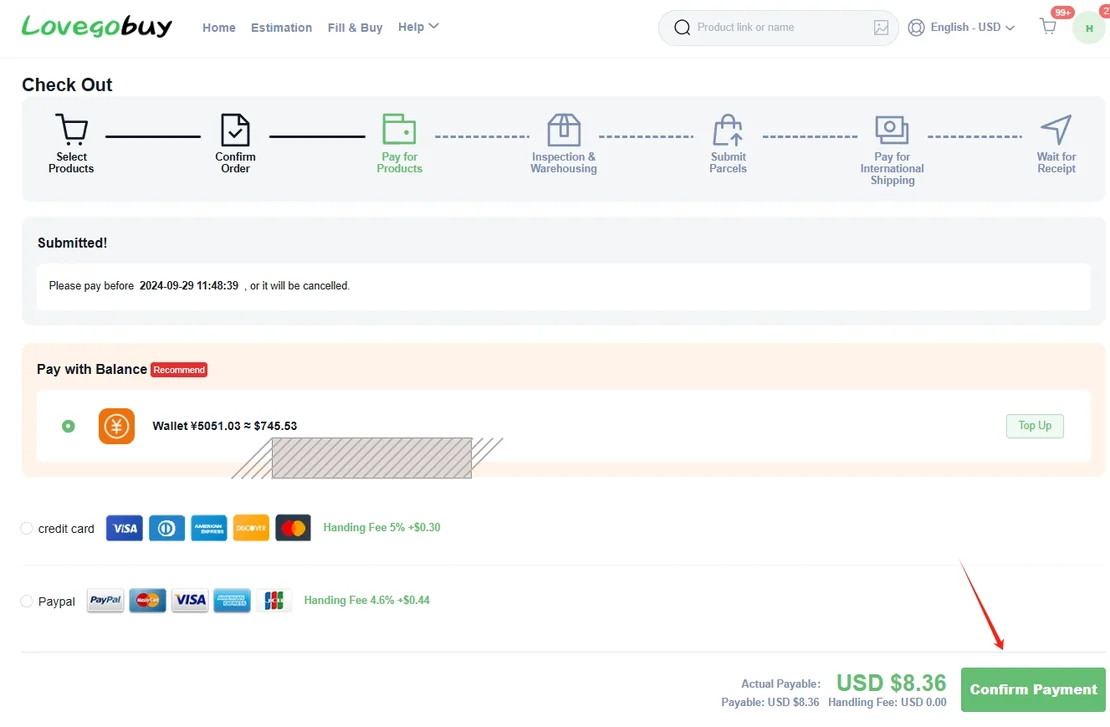
Task: Click the Pay for International Shipping icon
Action: (x=892, y=130)
